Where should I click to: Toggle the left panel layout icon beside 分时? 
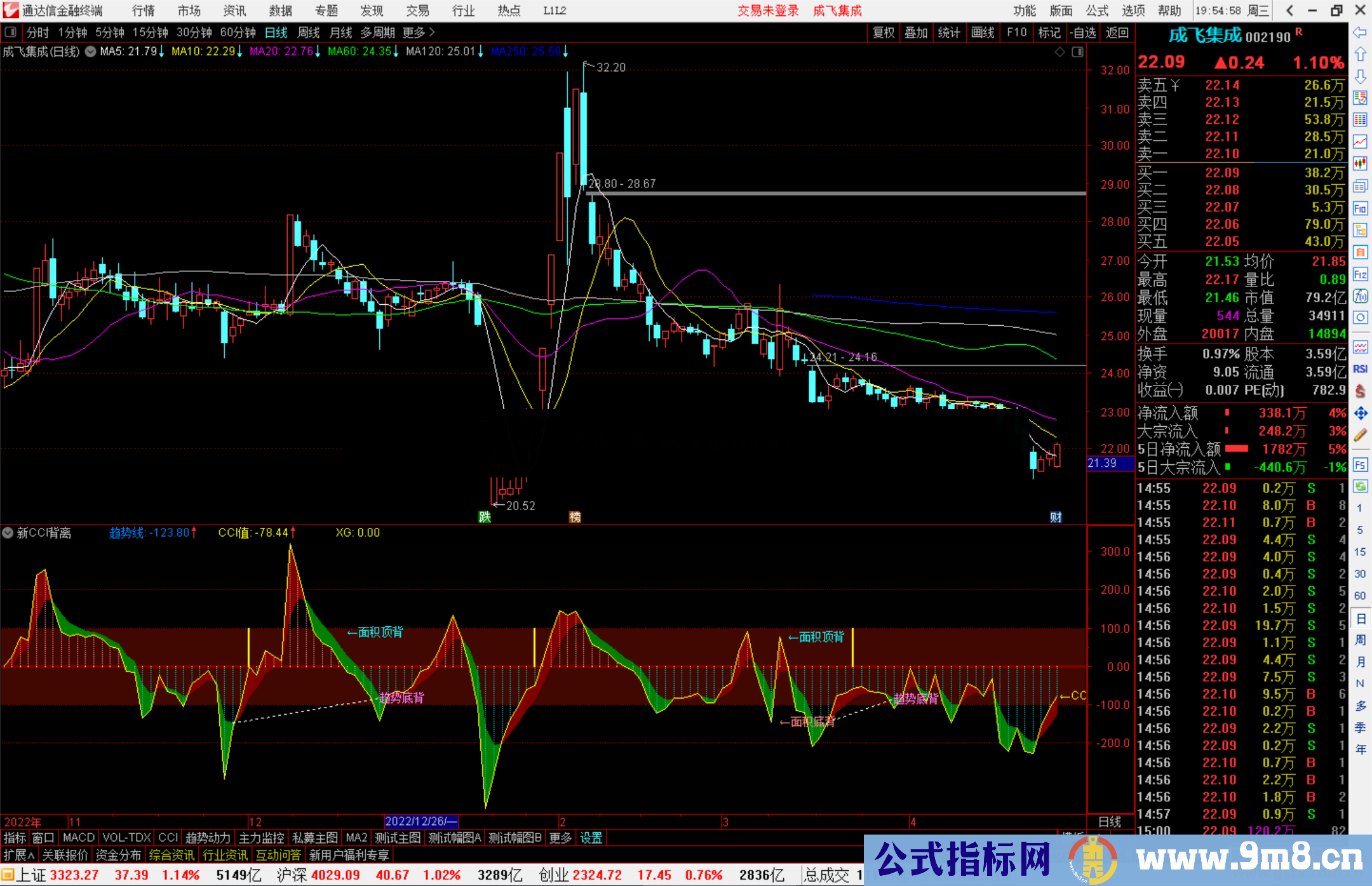[11, 32]
